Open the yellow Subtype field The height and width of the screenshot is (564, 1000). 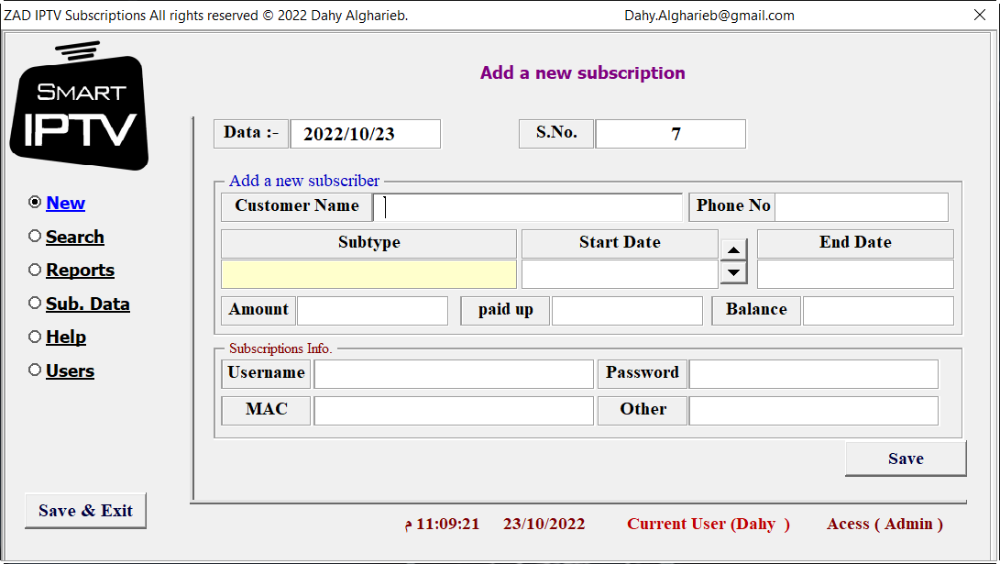[x=369, y=274]
